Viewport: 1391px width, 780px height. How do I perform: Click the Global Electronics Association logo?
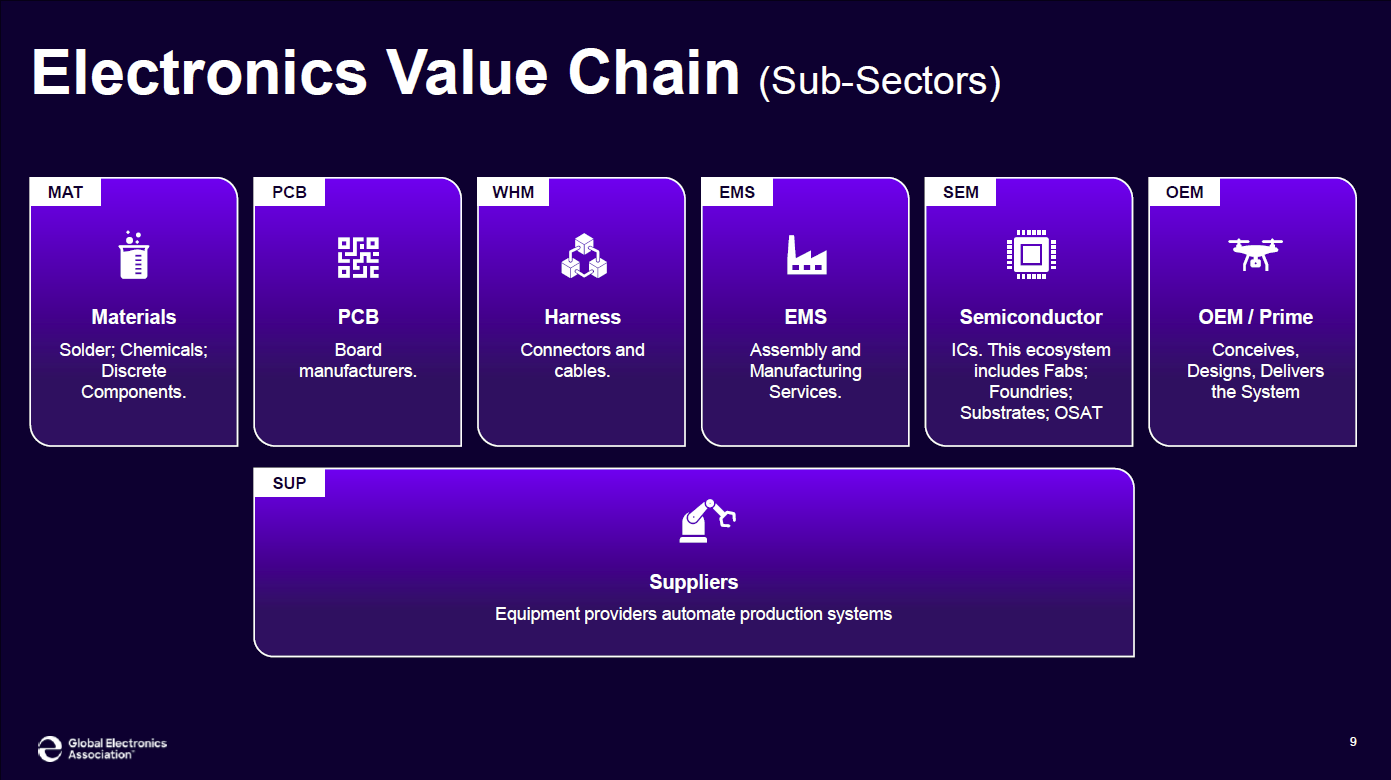pyautogui.click(x=102, y=748)
